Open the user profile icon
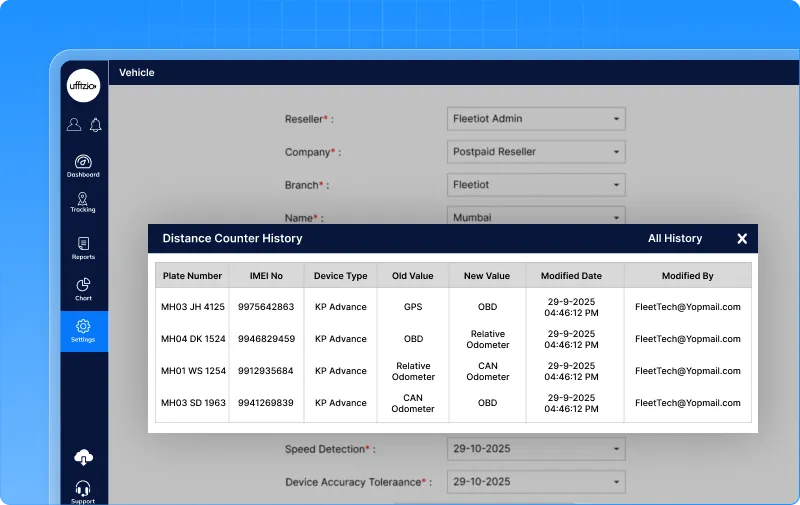 [x=74, y=125]
